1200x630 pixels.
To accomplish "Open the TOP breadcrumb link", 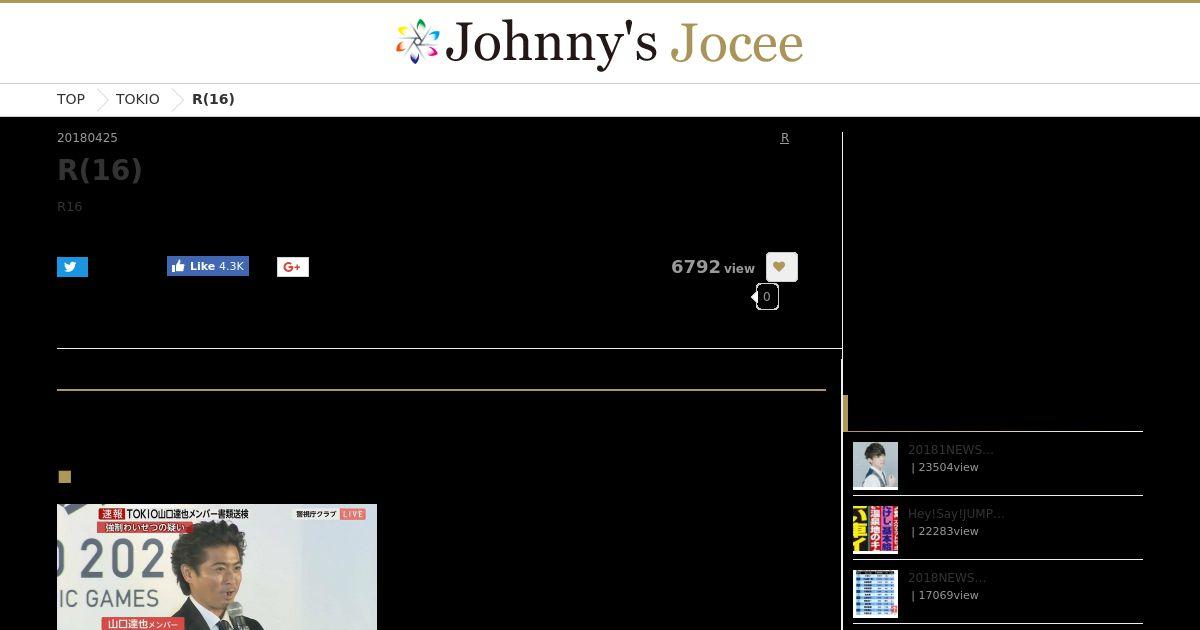I will click(71, 99).
